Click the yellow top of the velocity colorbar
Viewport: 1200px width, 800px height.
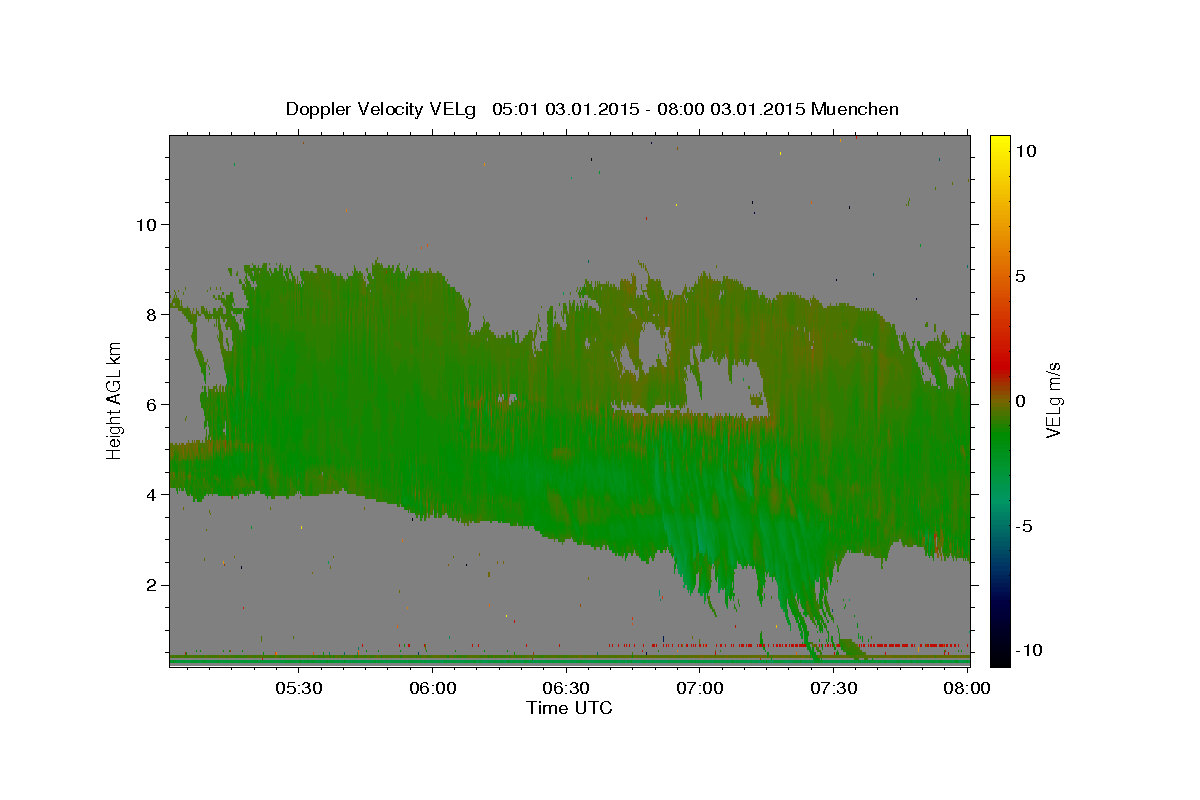click(1000, 142)
